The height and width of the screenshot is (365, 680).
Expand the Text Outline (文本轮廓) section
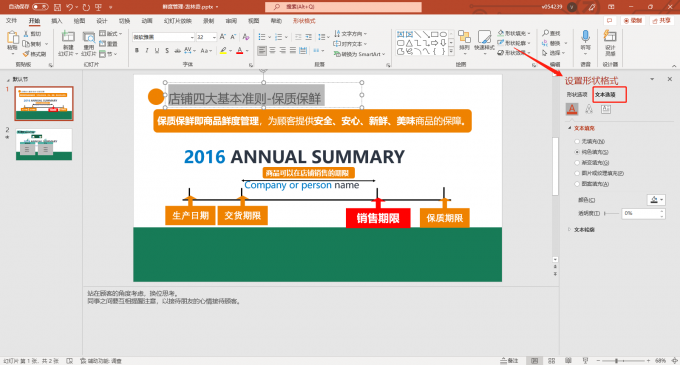point(582,230)
